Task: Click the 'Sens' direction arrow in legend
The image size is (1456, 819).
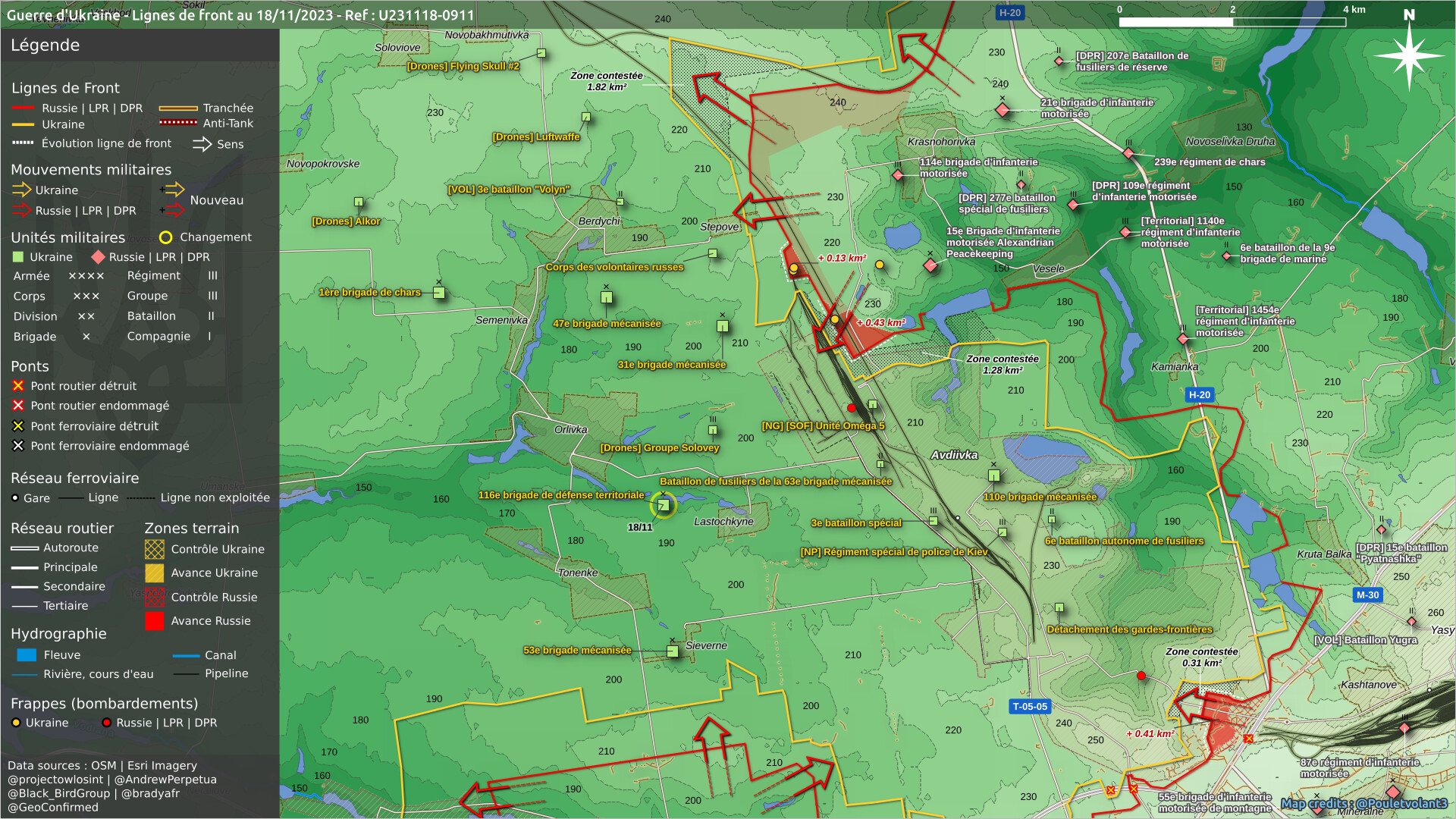Action: (202, 144)
